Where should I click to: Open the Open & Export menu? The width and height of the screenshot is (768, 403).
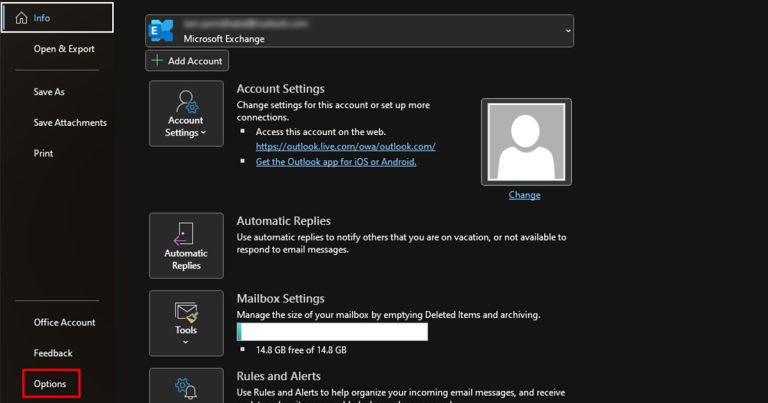64,49
